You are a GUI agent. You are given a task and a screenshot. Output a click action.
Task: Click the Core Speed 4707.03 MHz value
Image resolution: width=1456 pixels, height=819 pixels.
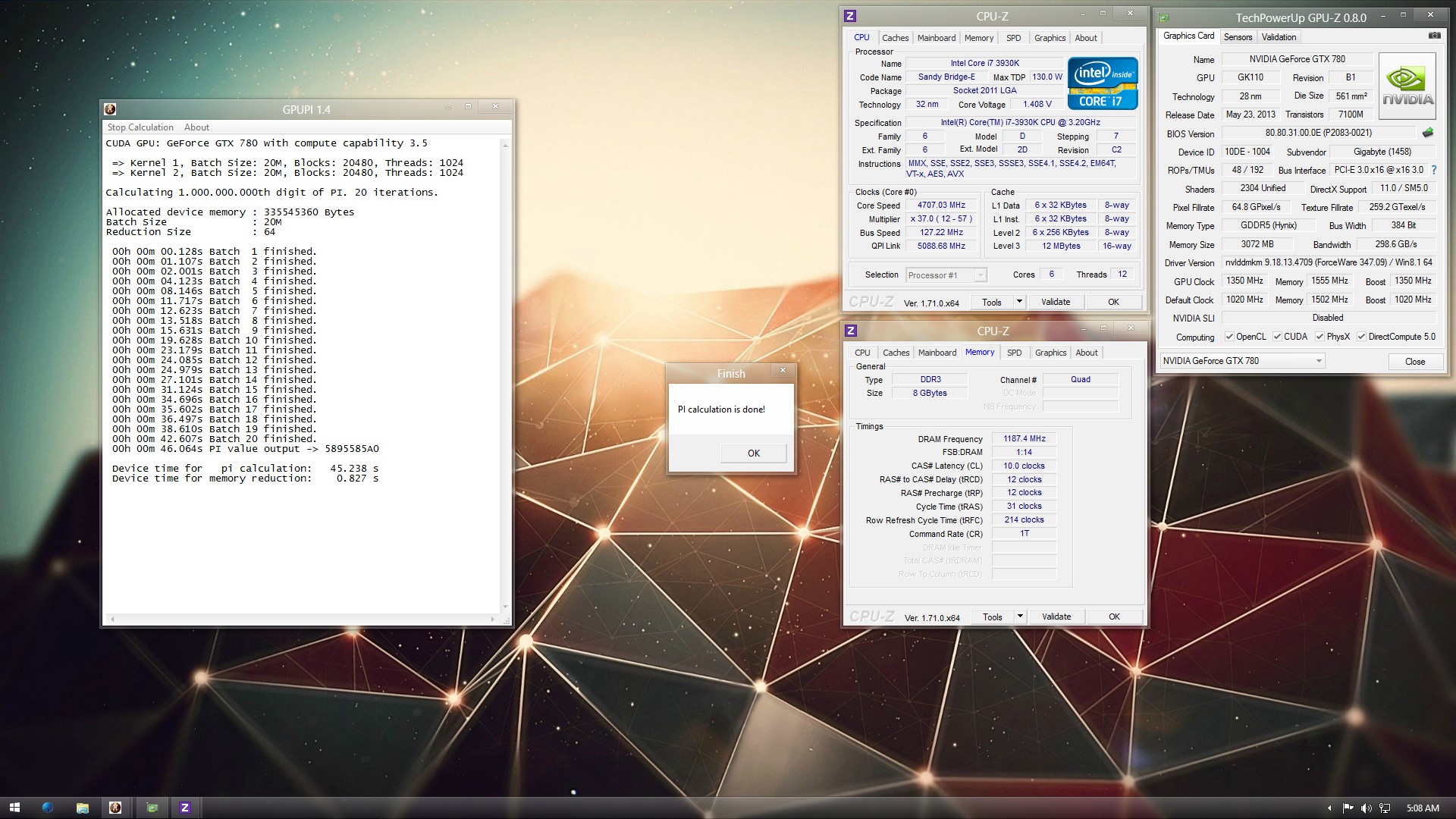click(x=940, y=205)
